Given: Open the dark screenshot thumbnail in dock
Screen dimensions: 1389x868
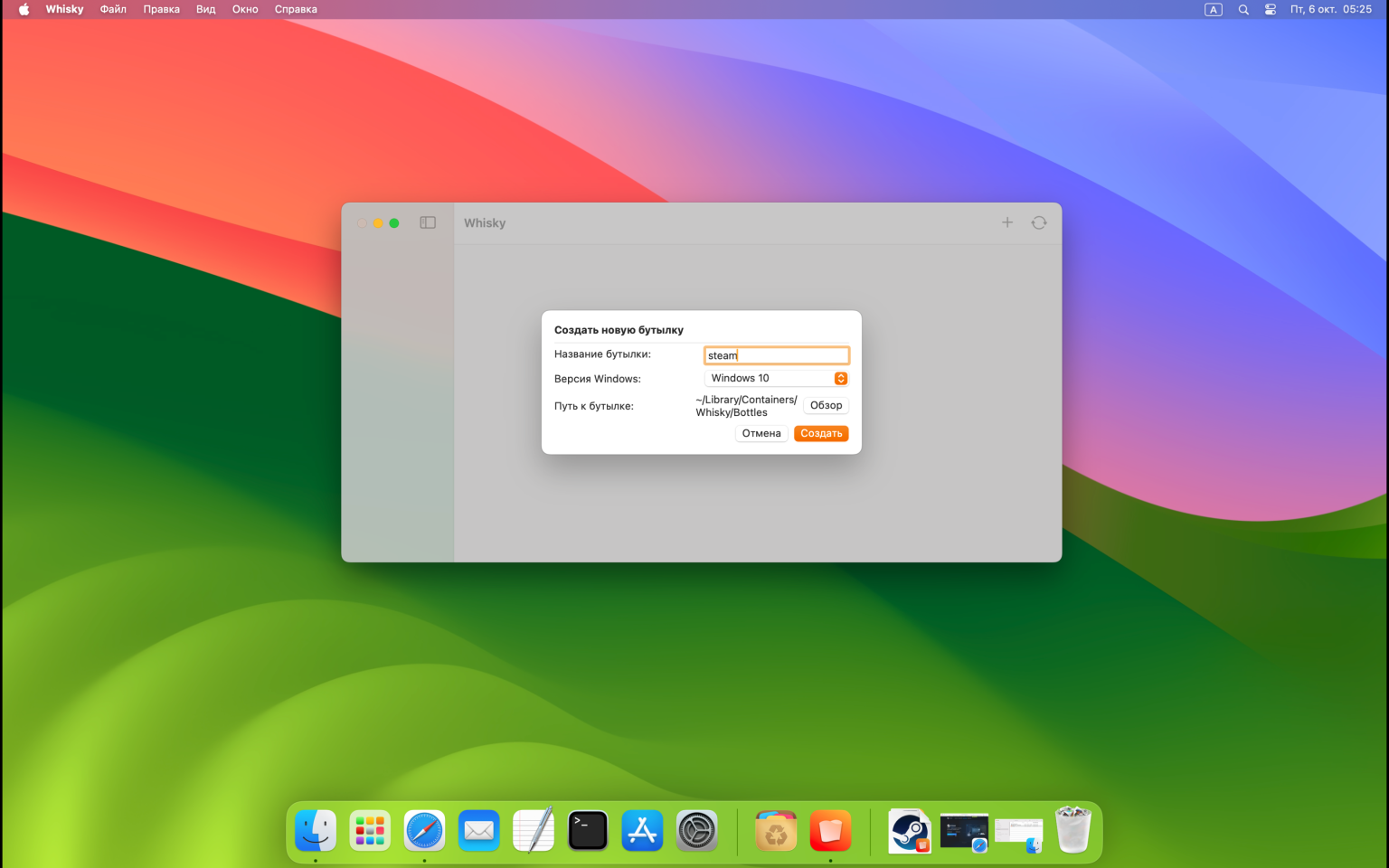Looking at the screenshot, I should tap(964, 832).
